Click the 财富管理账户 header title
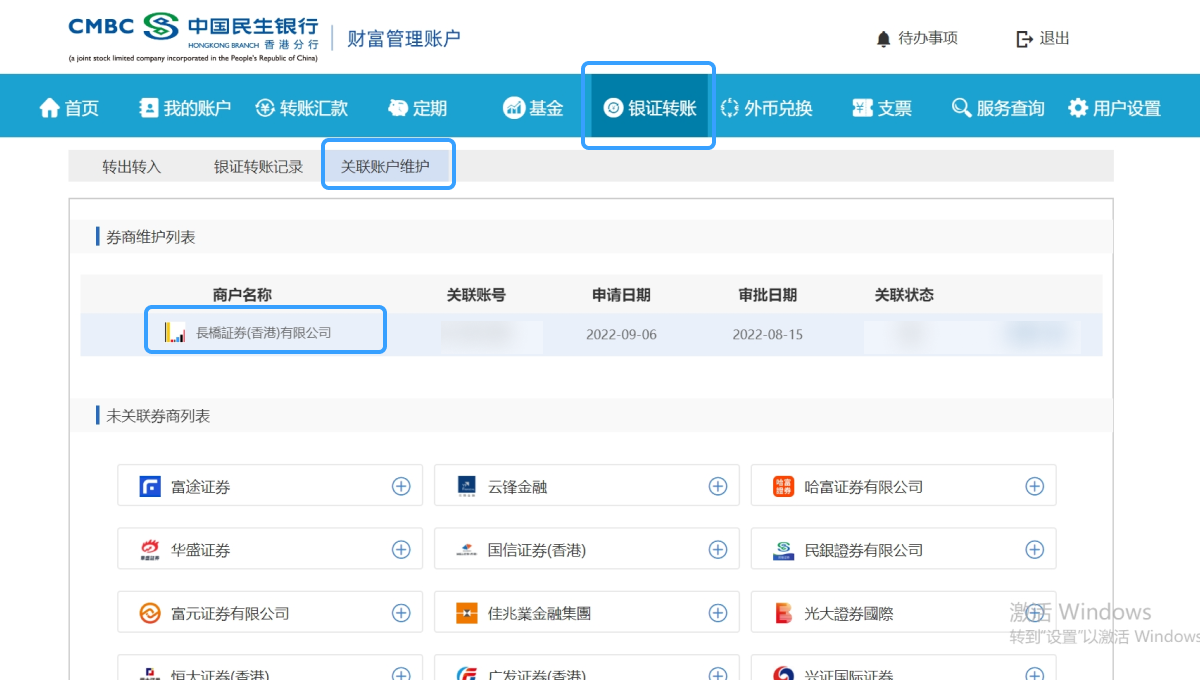Viewport: 1200px width, 680px height. click(x=404, y=39)
